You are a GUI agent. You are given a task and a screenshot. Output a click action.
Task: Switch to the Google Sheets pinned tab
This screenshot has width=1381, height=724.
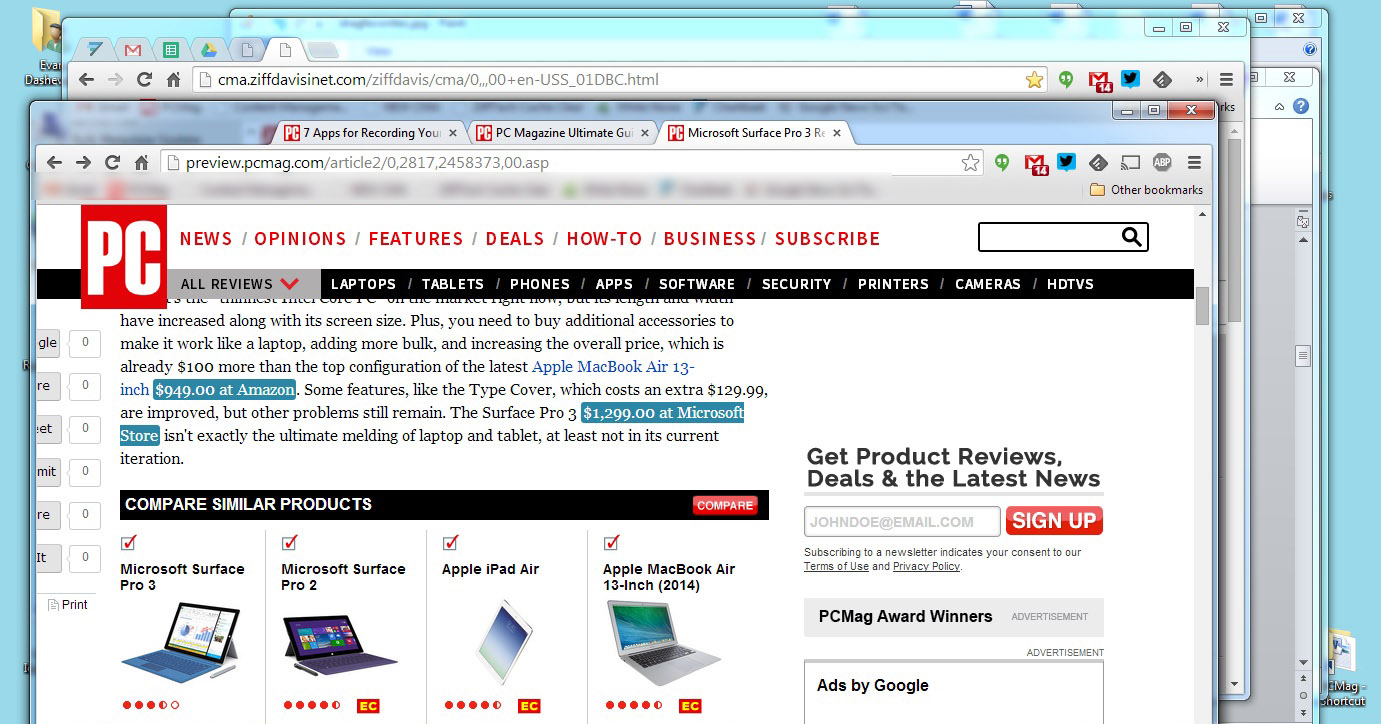[x=171, y=49]
